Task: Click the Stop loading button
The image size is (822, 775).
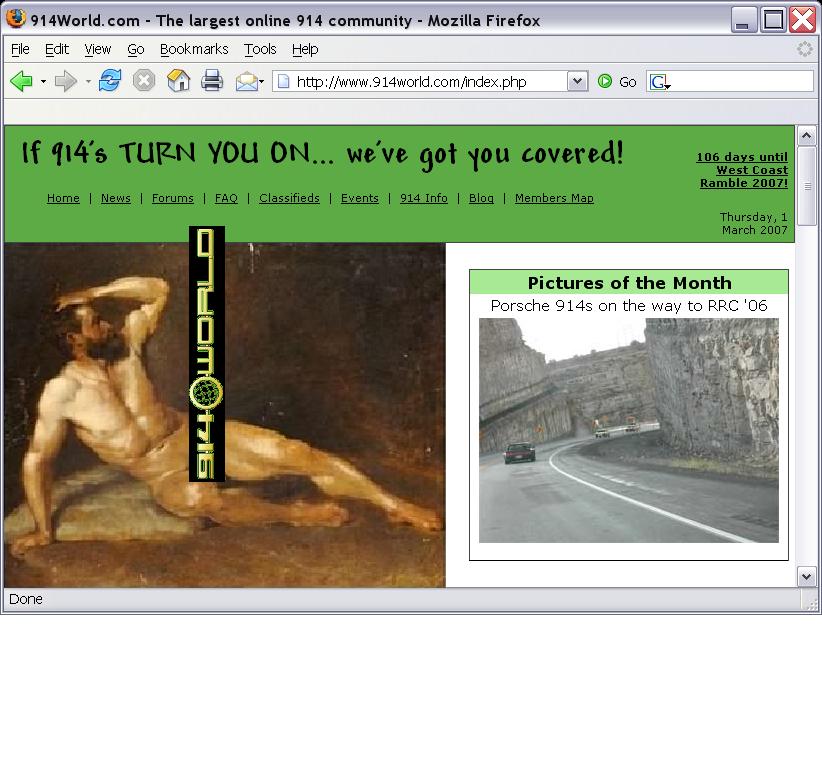Action: click(144, 82)
